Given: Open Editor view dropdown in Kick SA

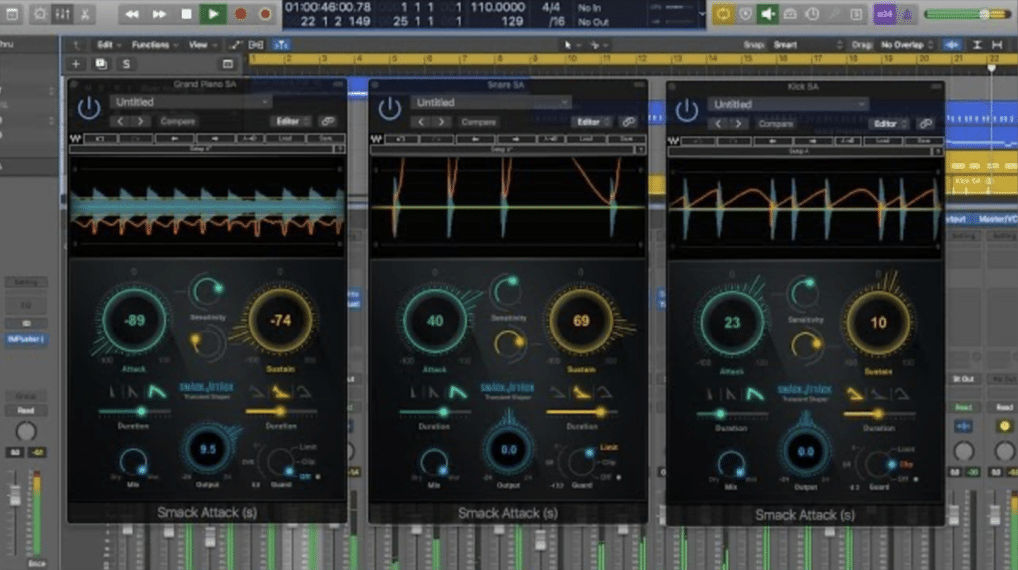Looking at the screenshot, I should point(889,124).
